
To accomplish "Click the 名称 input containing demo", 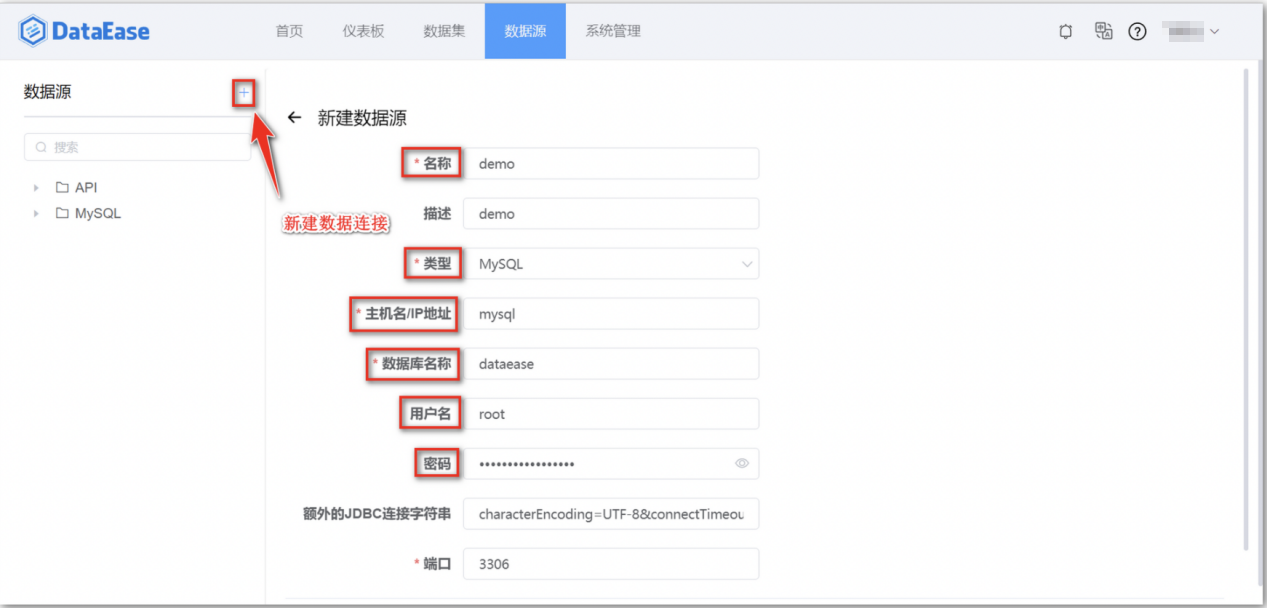I will pos(611,163).
